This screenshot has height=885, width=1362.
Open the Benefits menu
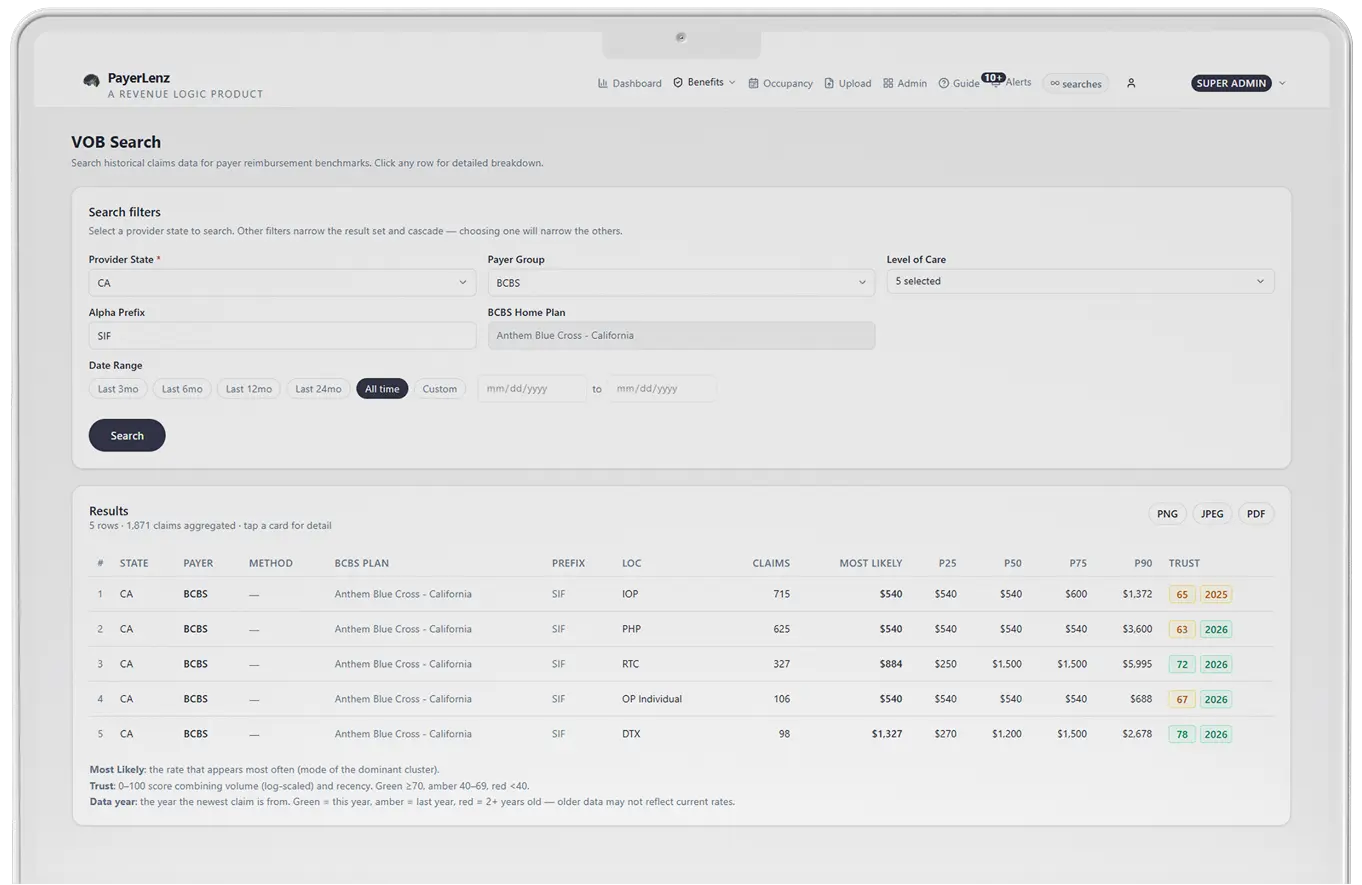(x=704, y=82)
